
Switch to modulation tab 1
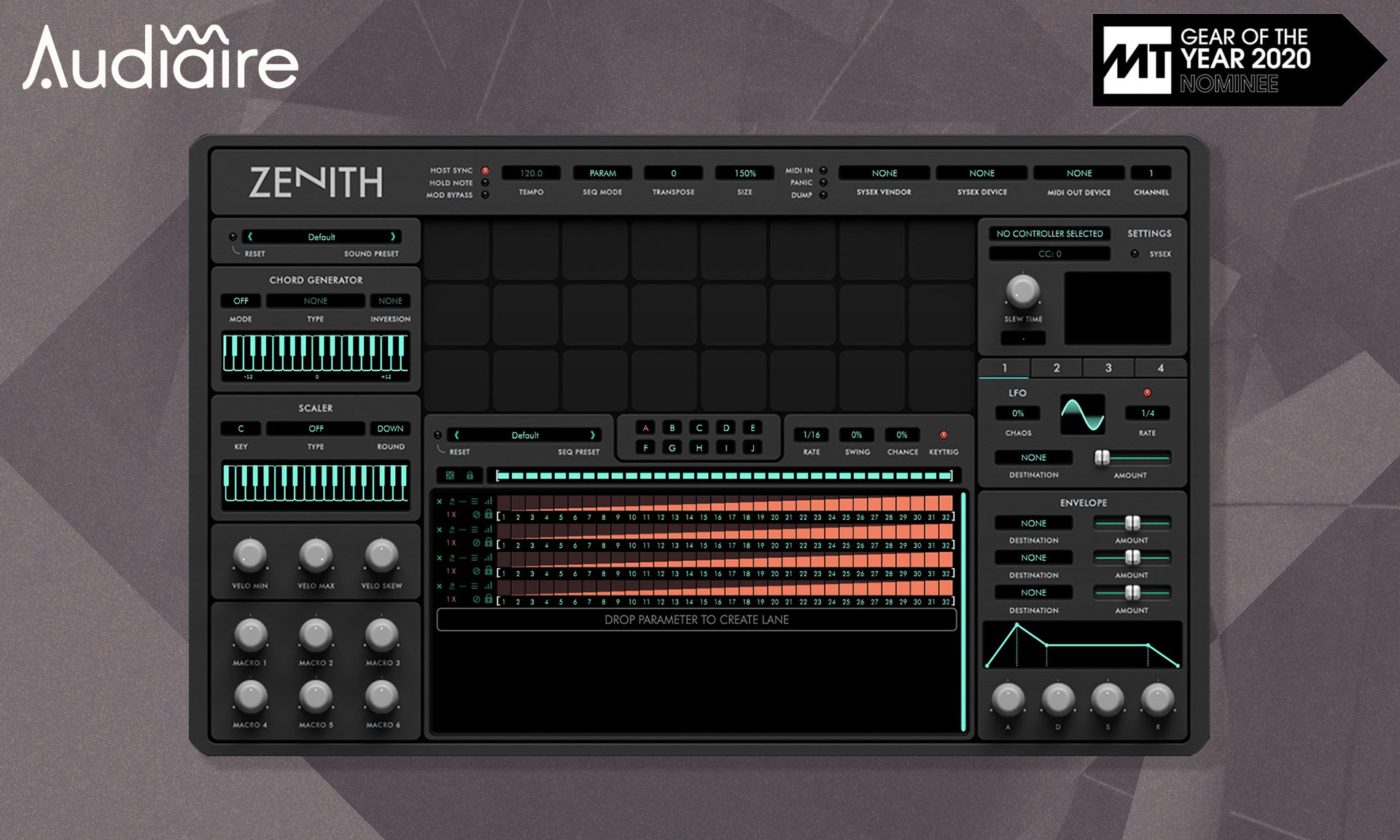pos(1004,368)
